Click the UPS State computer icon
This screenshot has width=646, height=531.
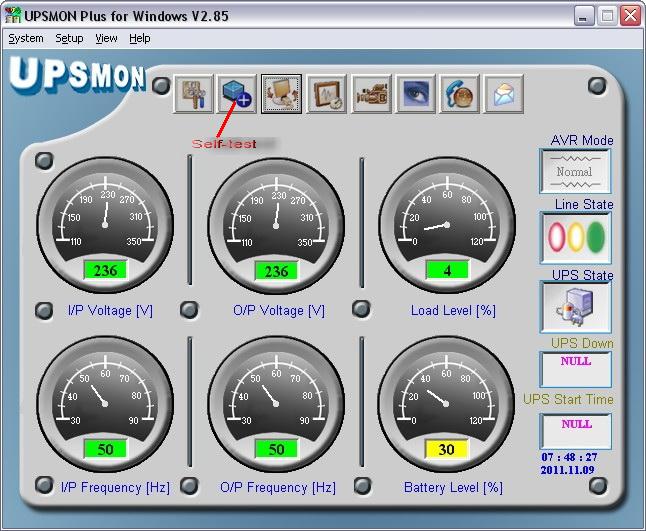[576, 307]
